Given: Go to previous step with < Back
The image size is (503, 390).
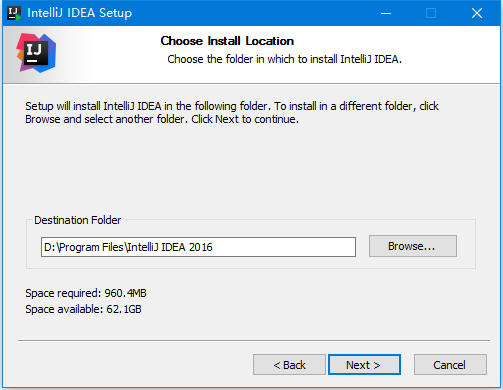Looking at the screenshot, I should (289, 365).
